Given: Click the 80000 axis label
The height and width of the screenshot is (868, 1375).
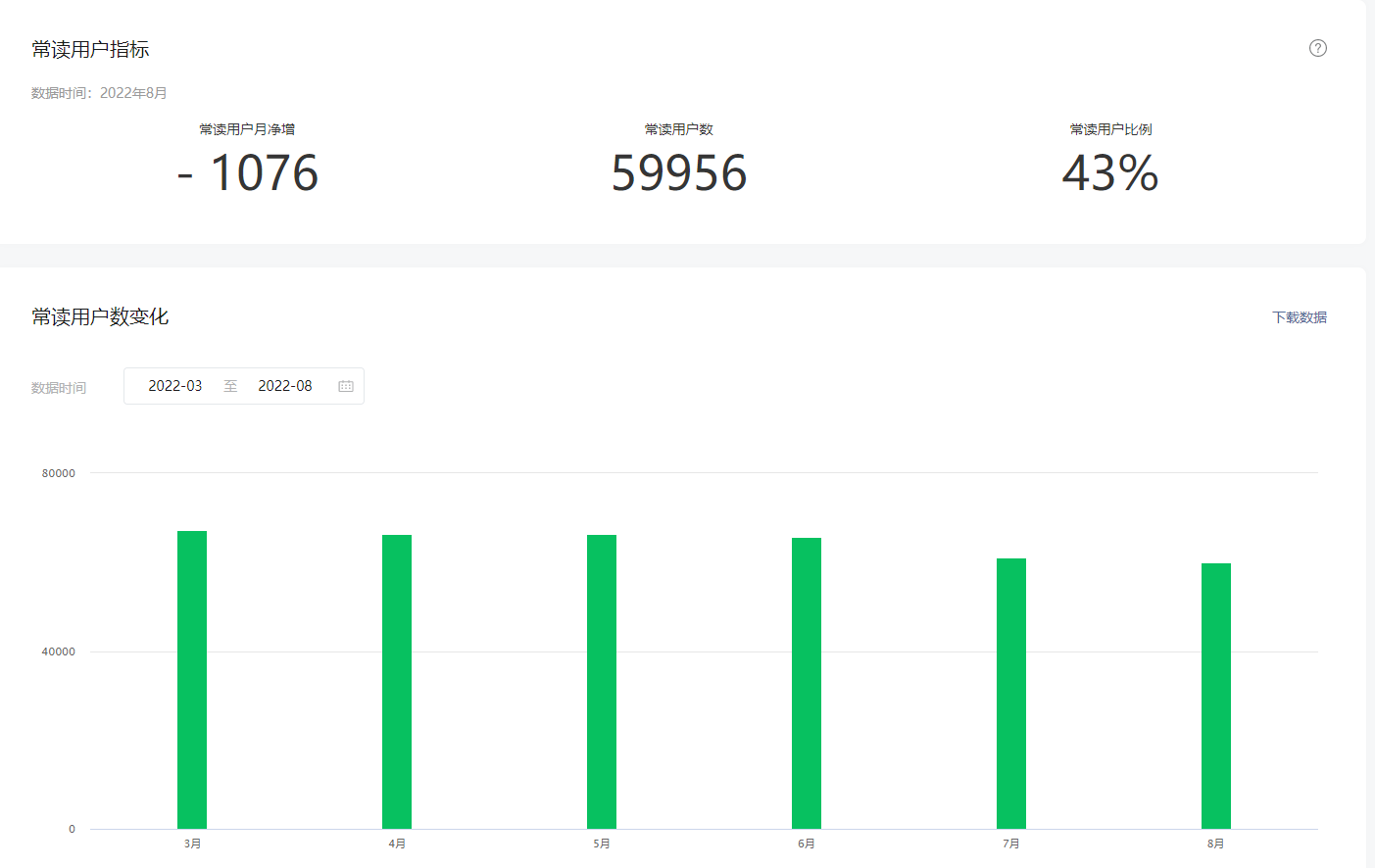Looking at the screenshot, I should click(59, 473).
